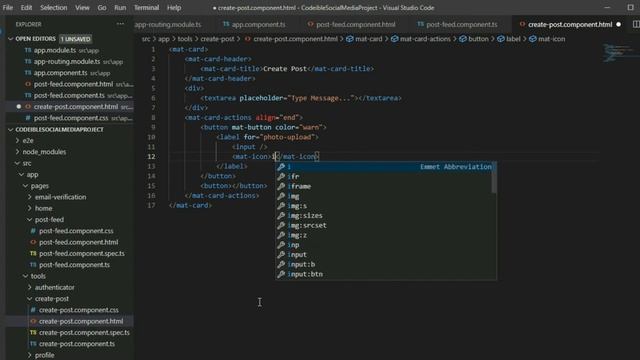Click the '1 UNSAVED' badge
Screen dimensions: 640x360
tap(76, 39)
